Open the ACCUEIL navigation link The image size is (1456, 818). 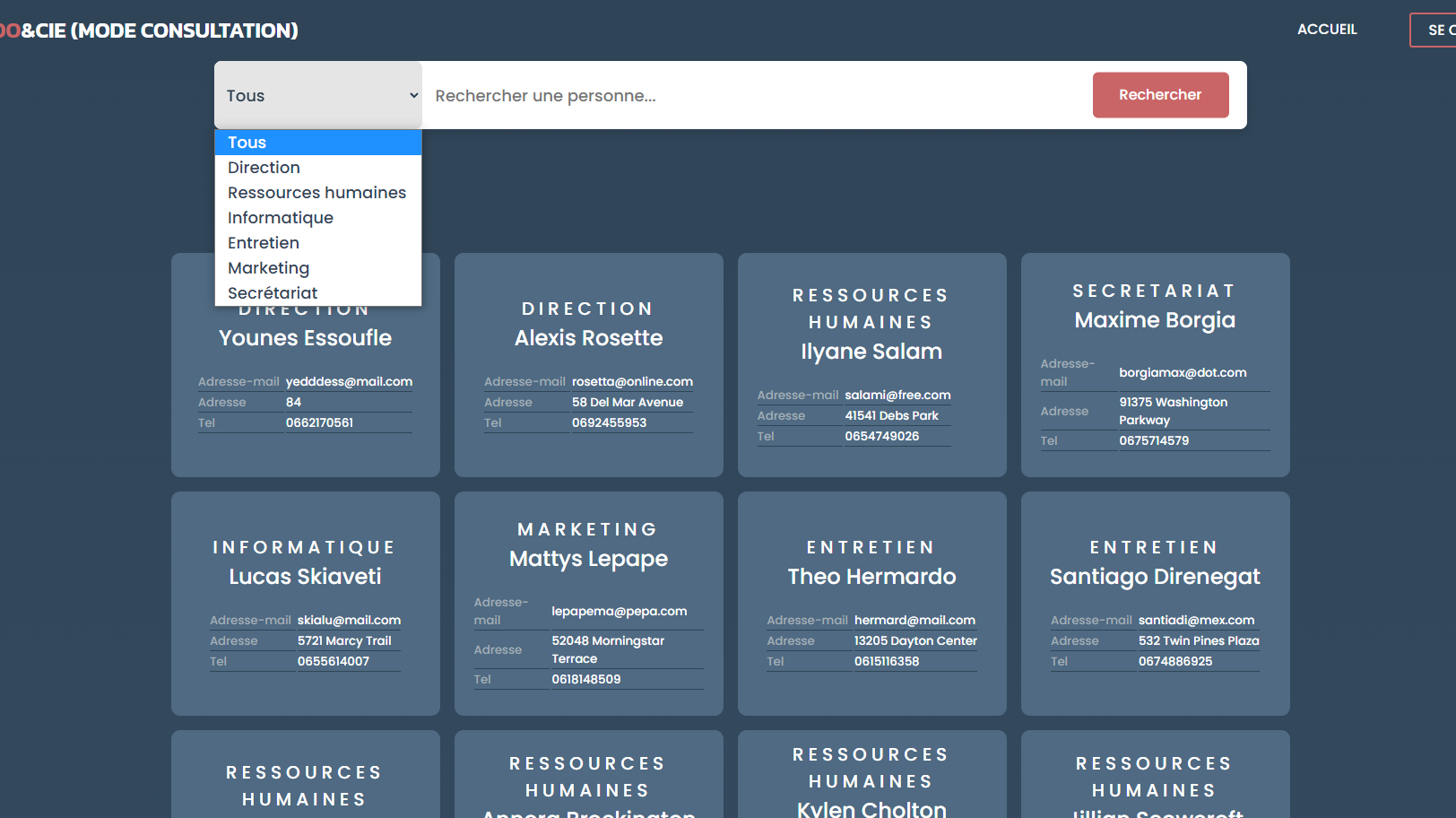[1326, 30]
